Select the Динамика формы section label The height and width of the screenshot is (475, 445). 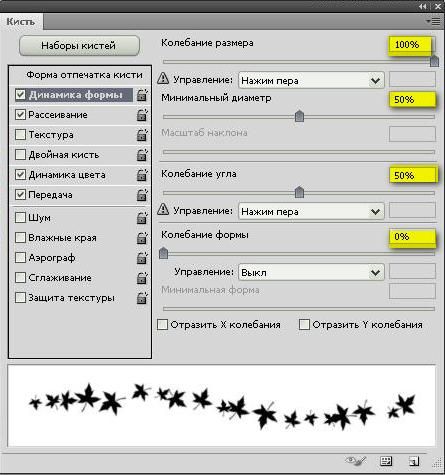click(75, 95)
